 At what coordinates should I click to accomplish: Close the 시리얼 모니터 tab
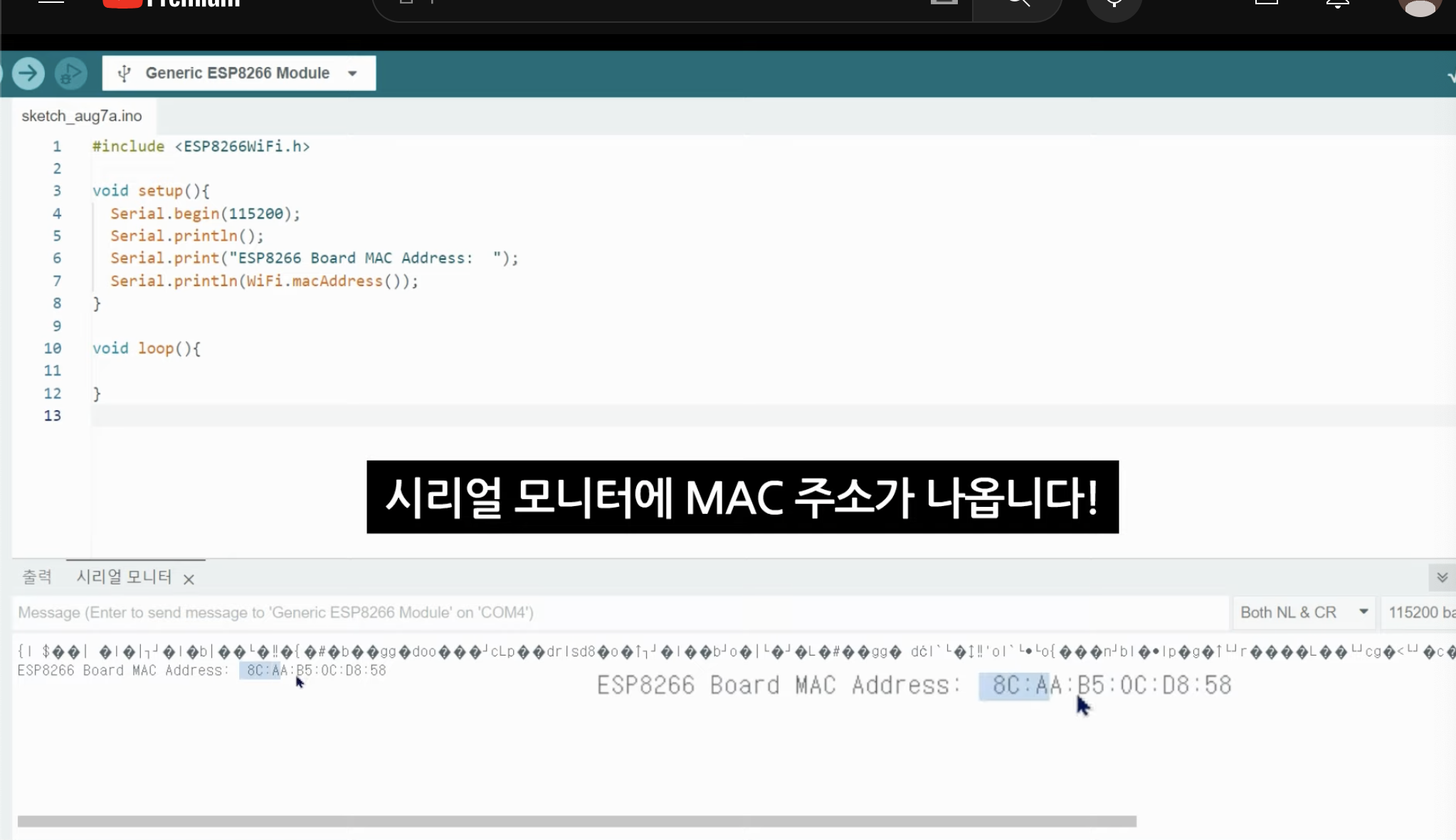189,579
